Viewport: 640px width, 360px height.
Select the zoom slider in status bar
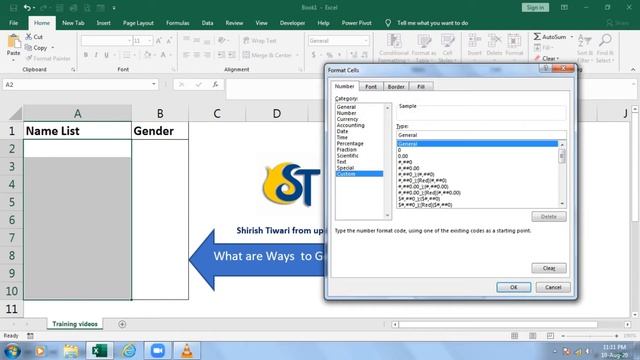[591, 336]
